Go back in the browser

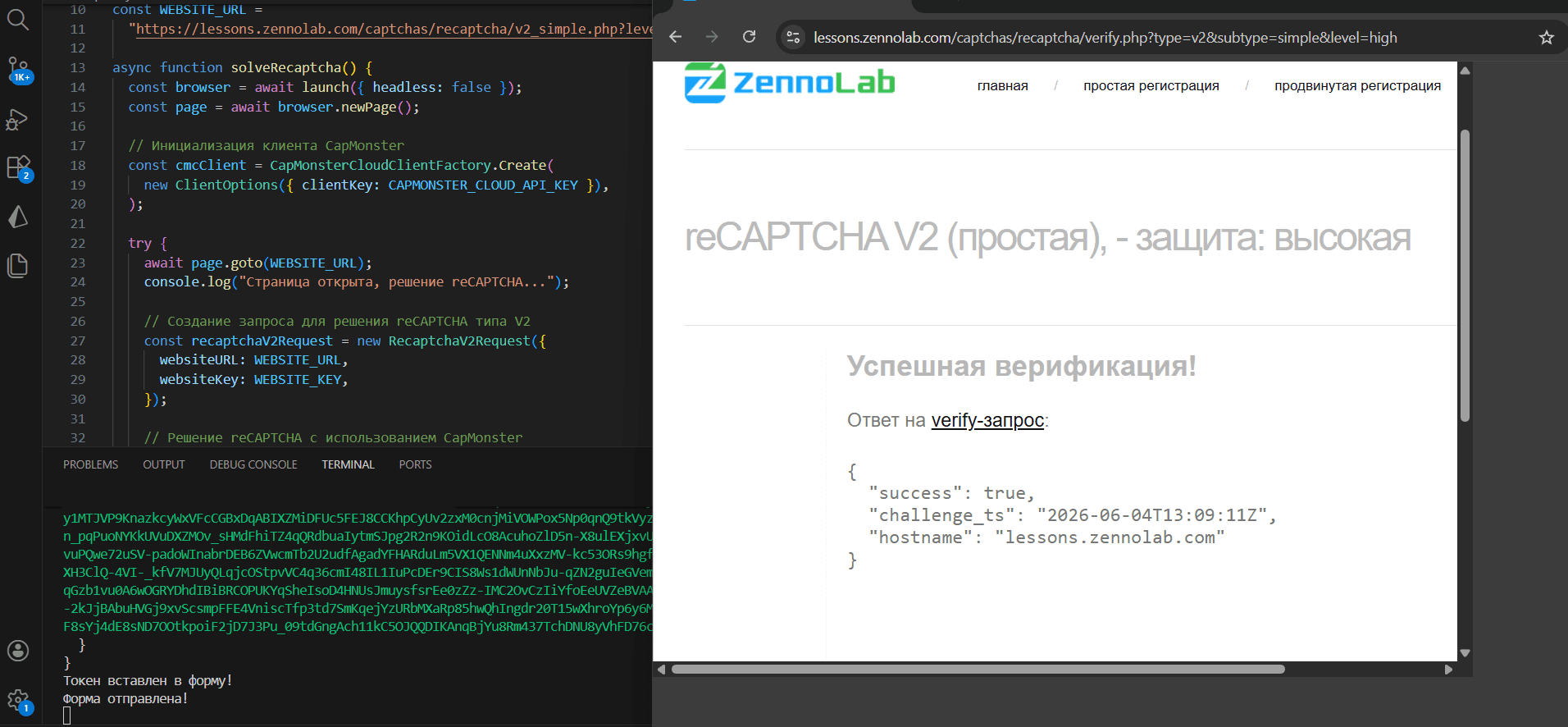676,37
